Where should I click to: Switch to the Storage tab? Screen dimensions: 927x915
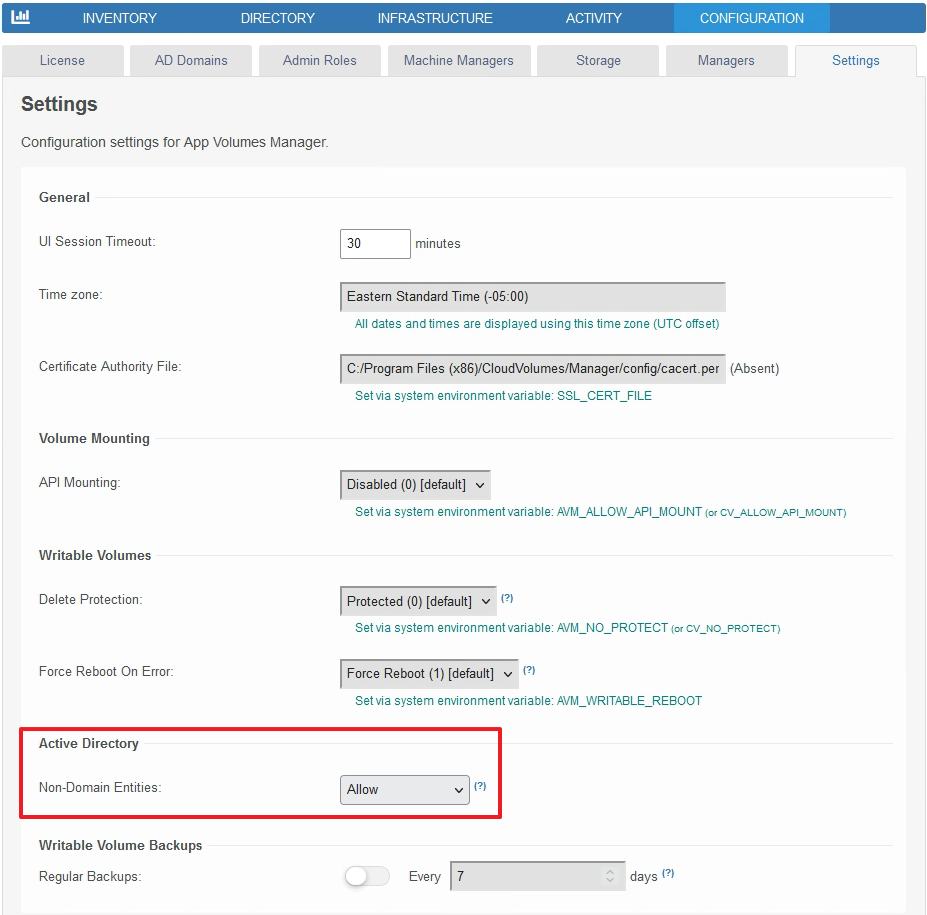(597, 60)
